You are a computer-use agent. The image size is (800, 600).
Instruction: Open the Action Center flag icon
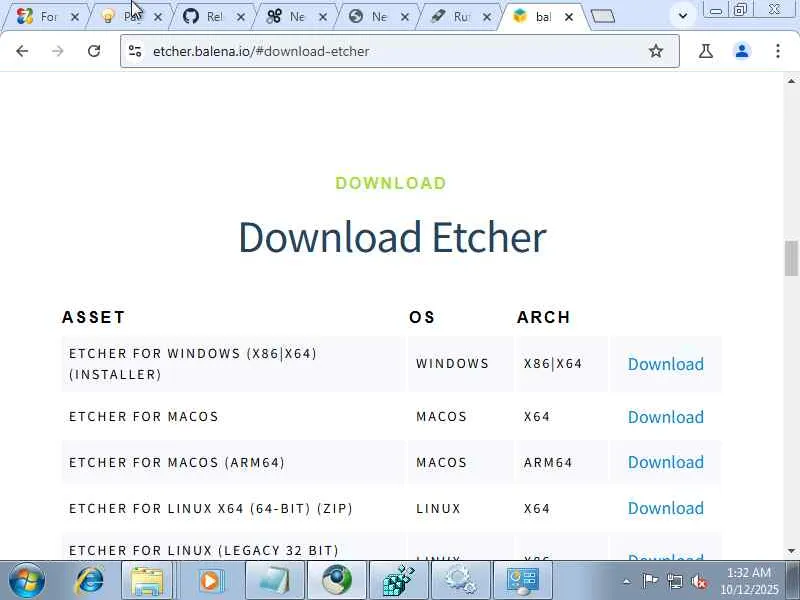coord(650,581)
